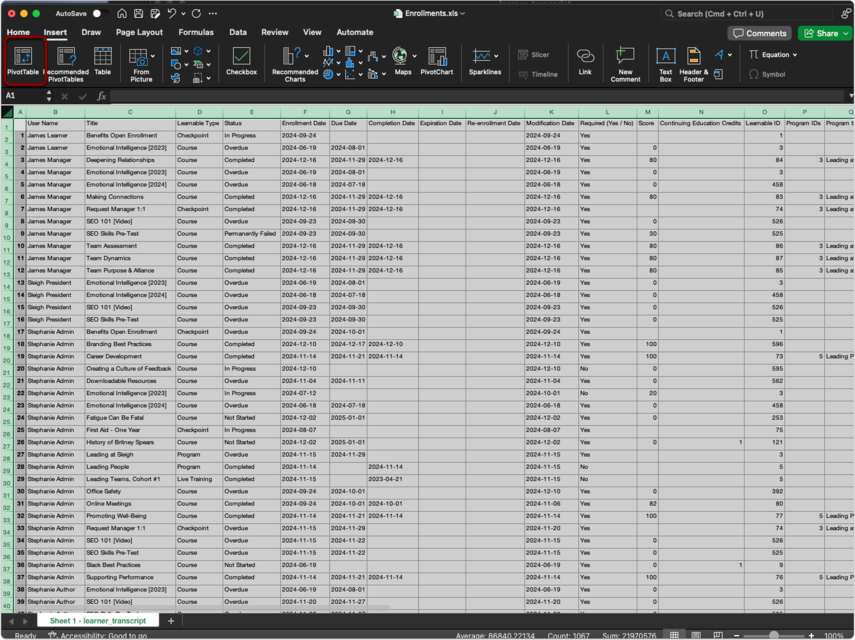
Task: Click the zoom out minus button
Action: [x=736, y=636]
